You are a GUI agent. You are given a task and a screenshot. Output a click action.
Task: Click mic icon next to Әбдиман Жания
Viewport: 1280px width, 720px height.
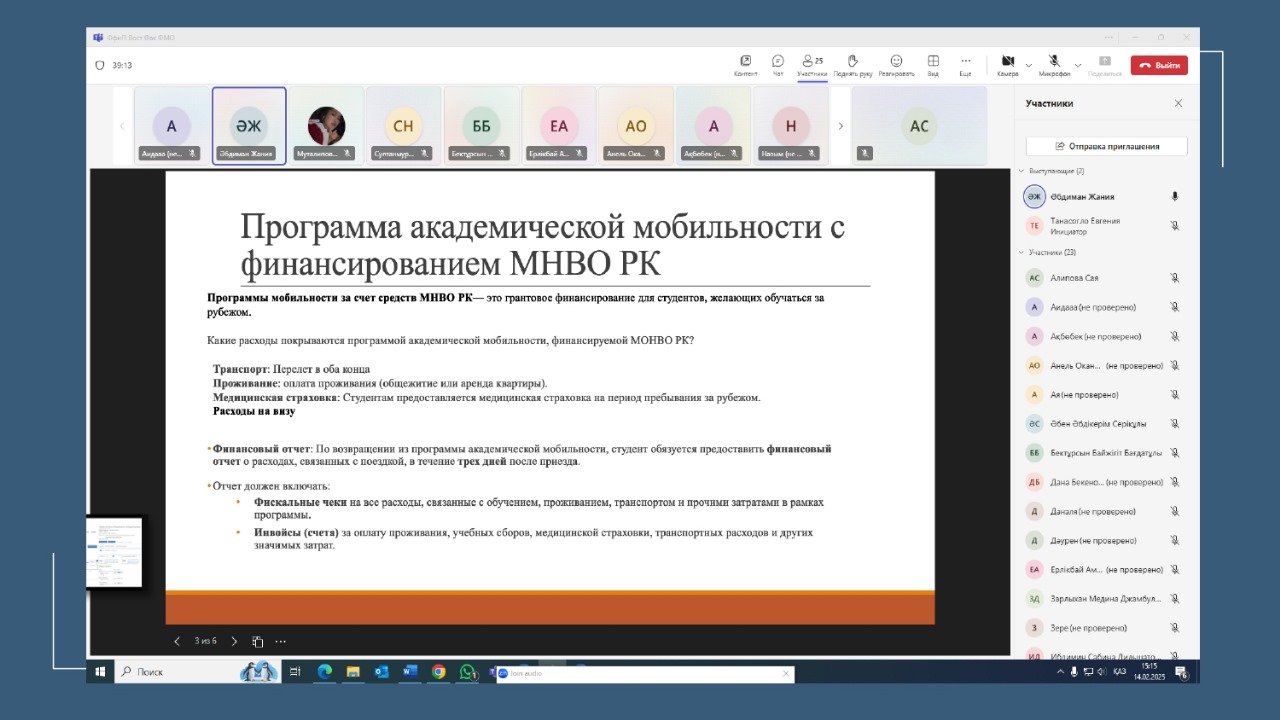(x=1175, y=197)
